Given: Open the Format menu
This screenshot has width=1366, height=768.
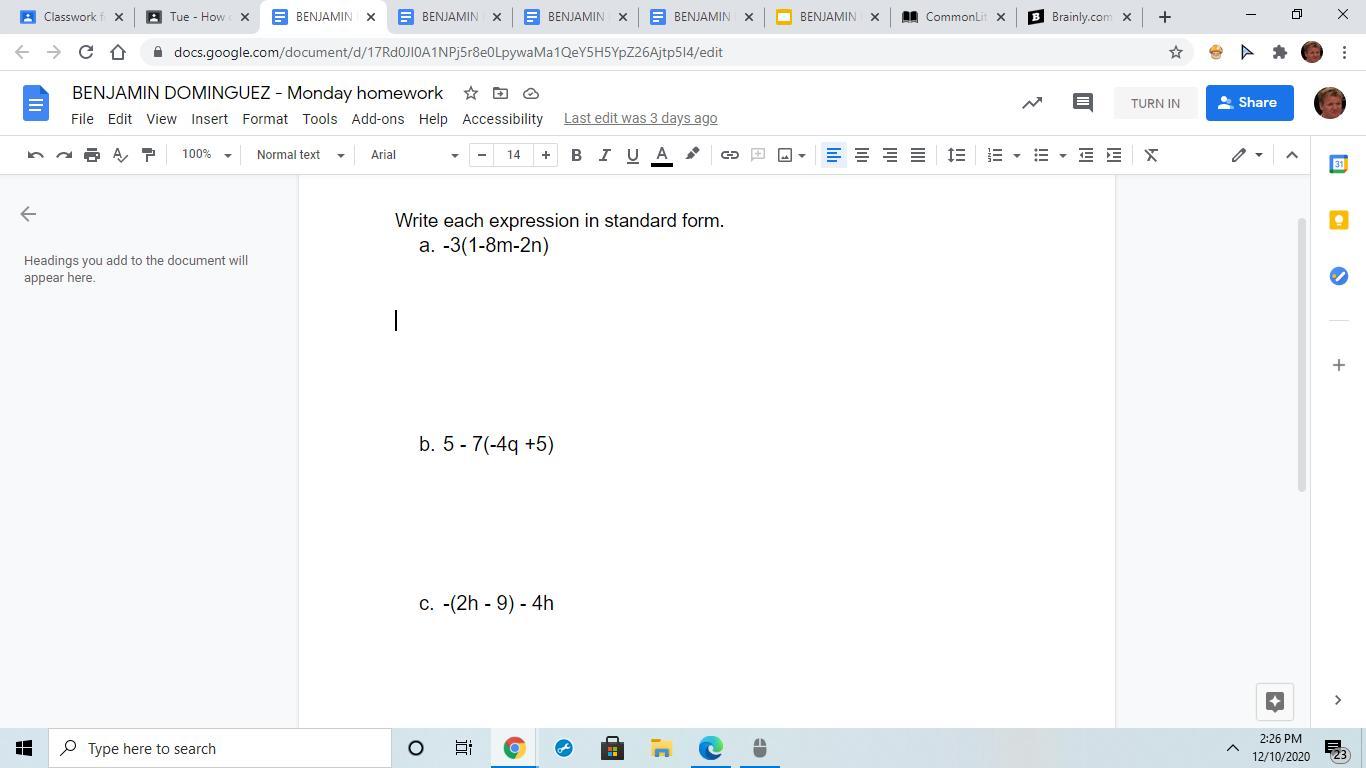Looking at the screenshot, I should point(265,119).
